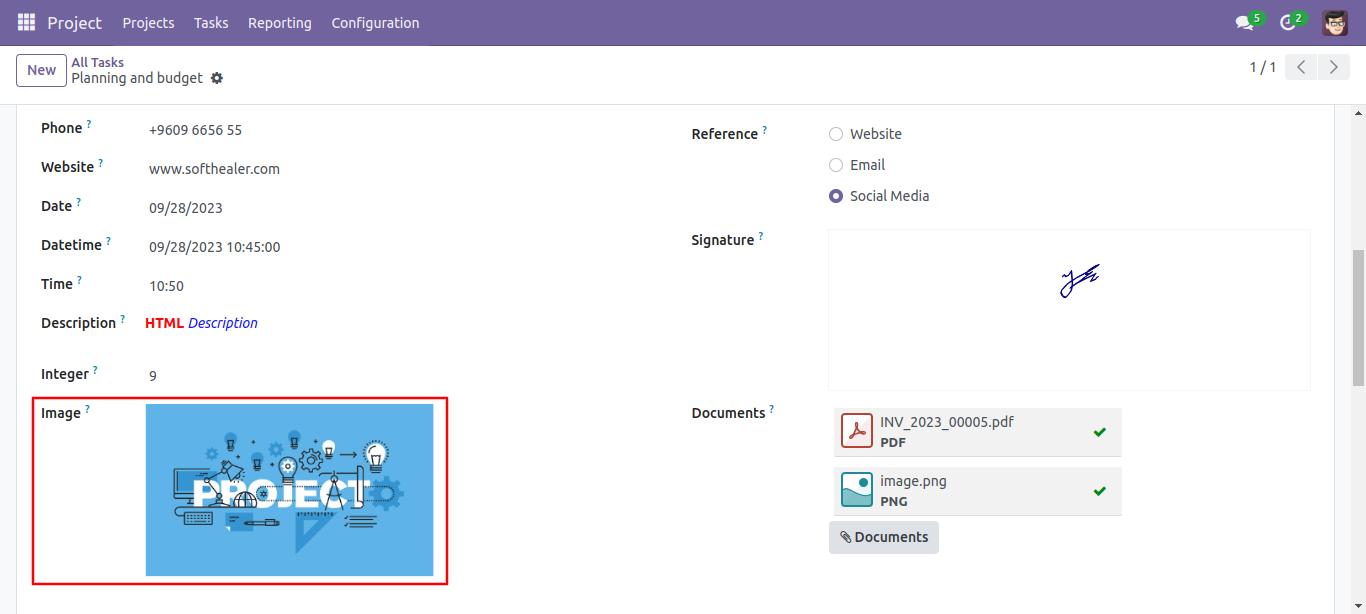Click the INV_2023_00005.pdf file name
This screenshot has height=614, width=1366.
(x=947, y=422)
